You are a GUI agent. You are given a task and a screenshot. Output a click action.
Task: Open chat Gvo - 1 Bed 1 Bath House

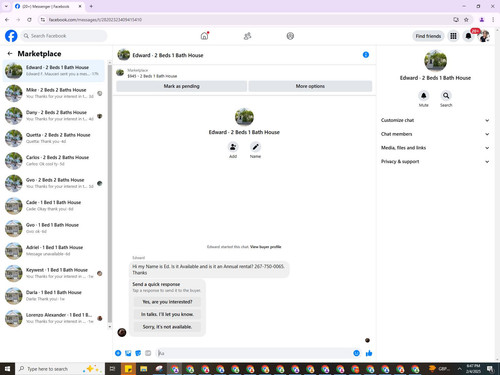(x=53, y=228)
